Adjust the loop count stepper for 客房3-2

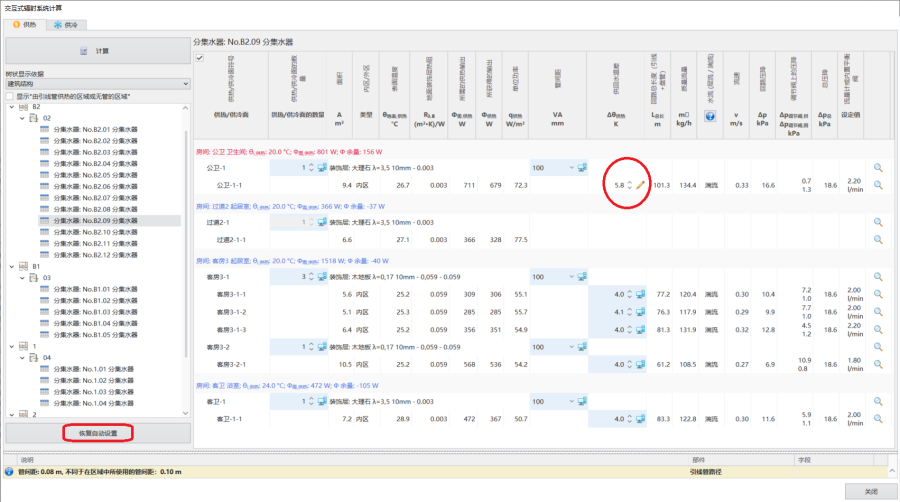click(x=311, y=347)
